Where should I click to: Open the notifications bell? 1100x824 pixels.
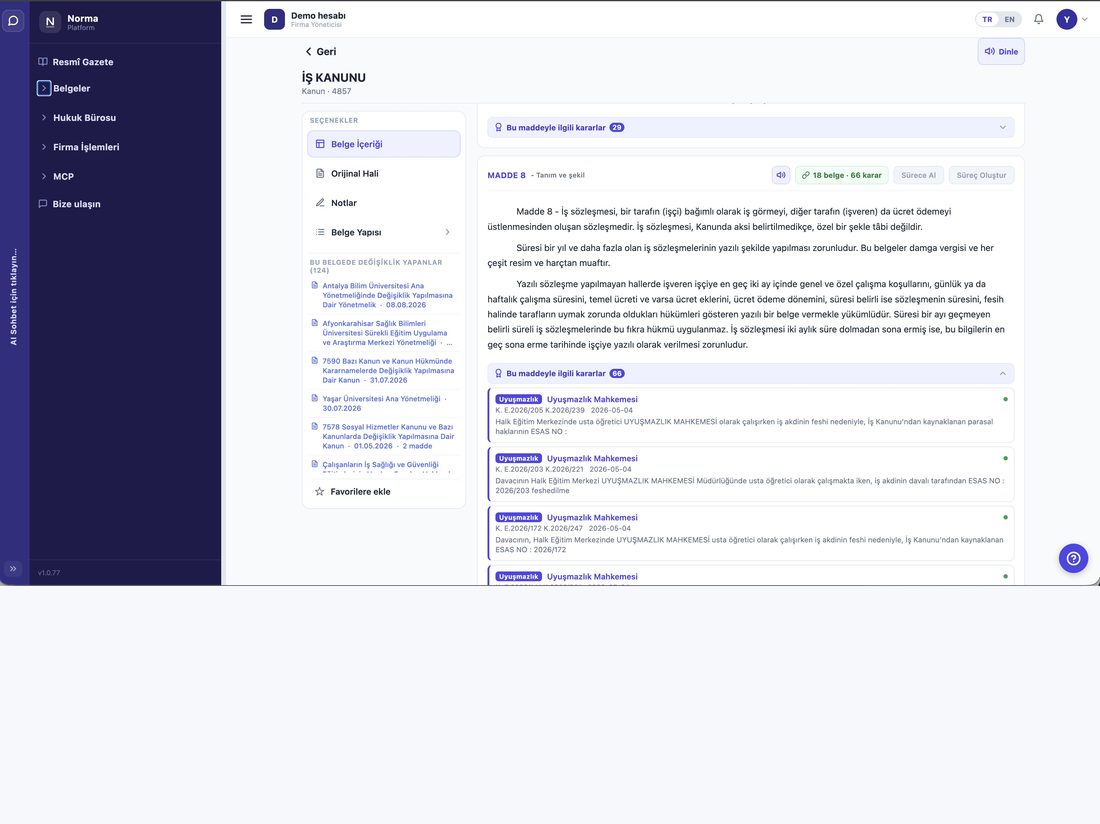pyautogui.click(x=1038, y=20)
